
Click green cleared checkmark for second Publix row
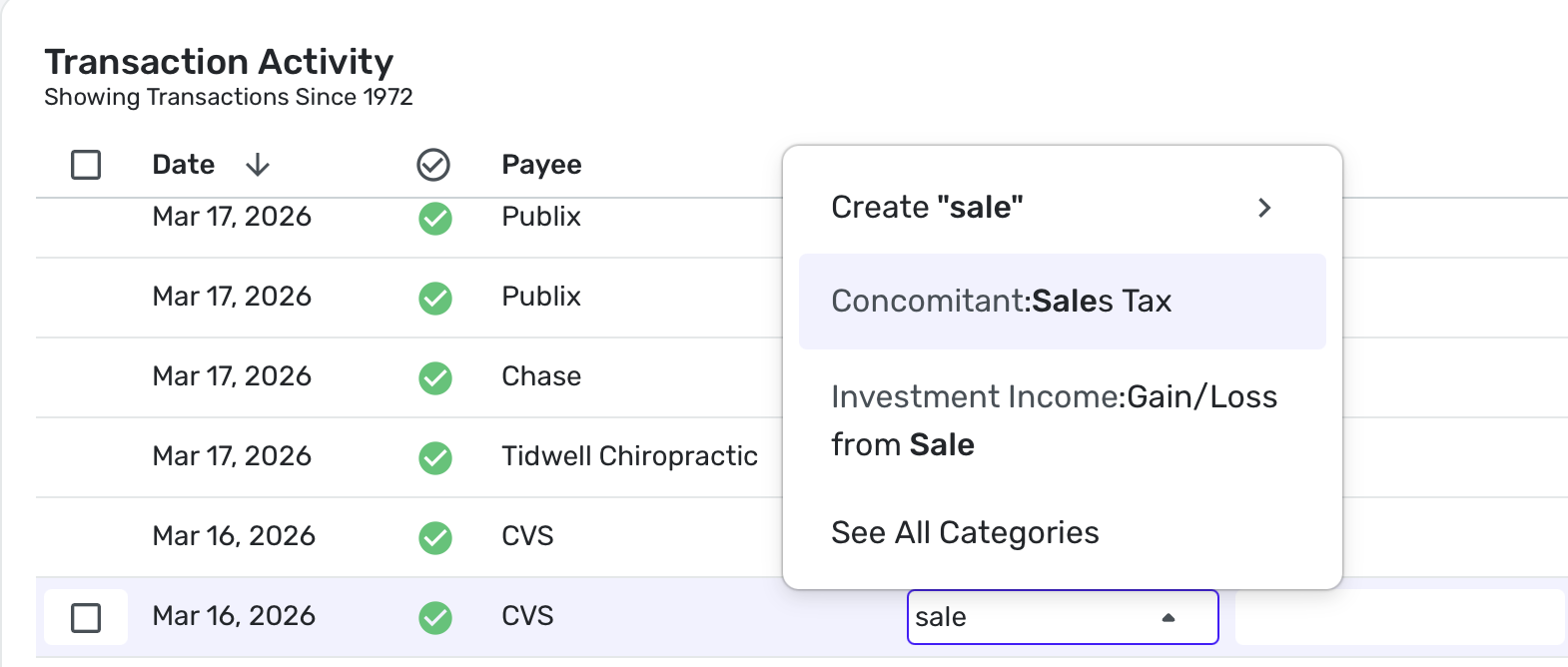[x=435, y=298]
